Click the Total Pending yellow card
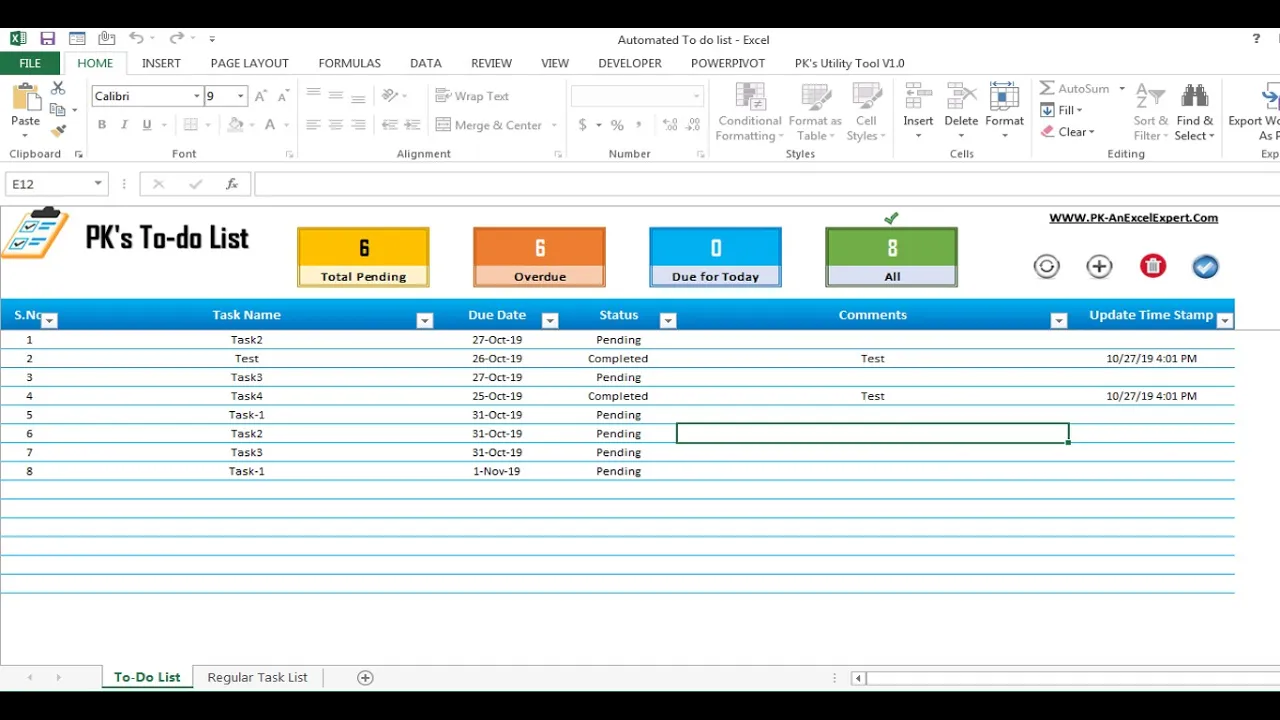Screen dimensions: 1280x720 coord(363,257)
